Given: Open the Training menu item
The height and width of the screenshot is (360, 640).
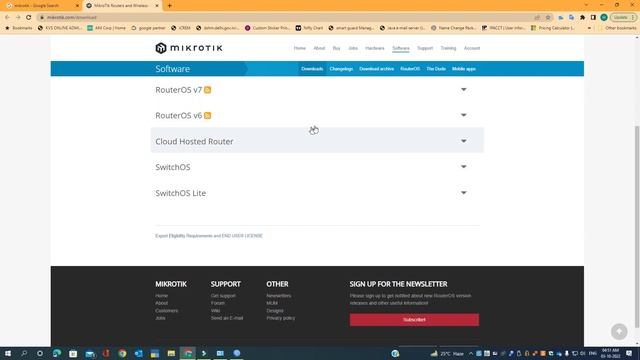Looking at the screenshot, I should 448,48.
